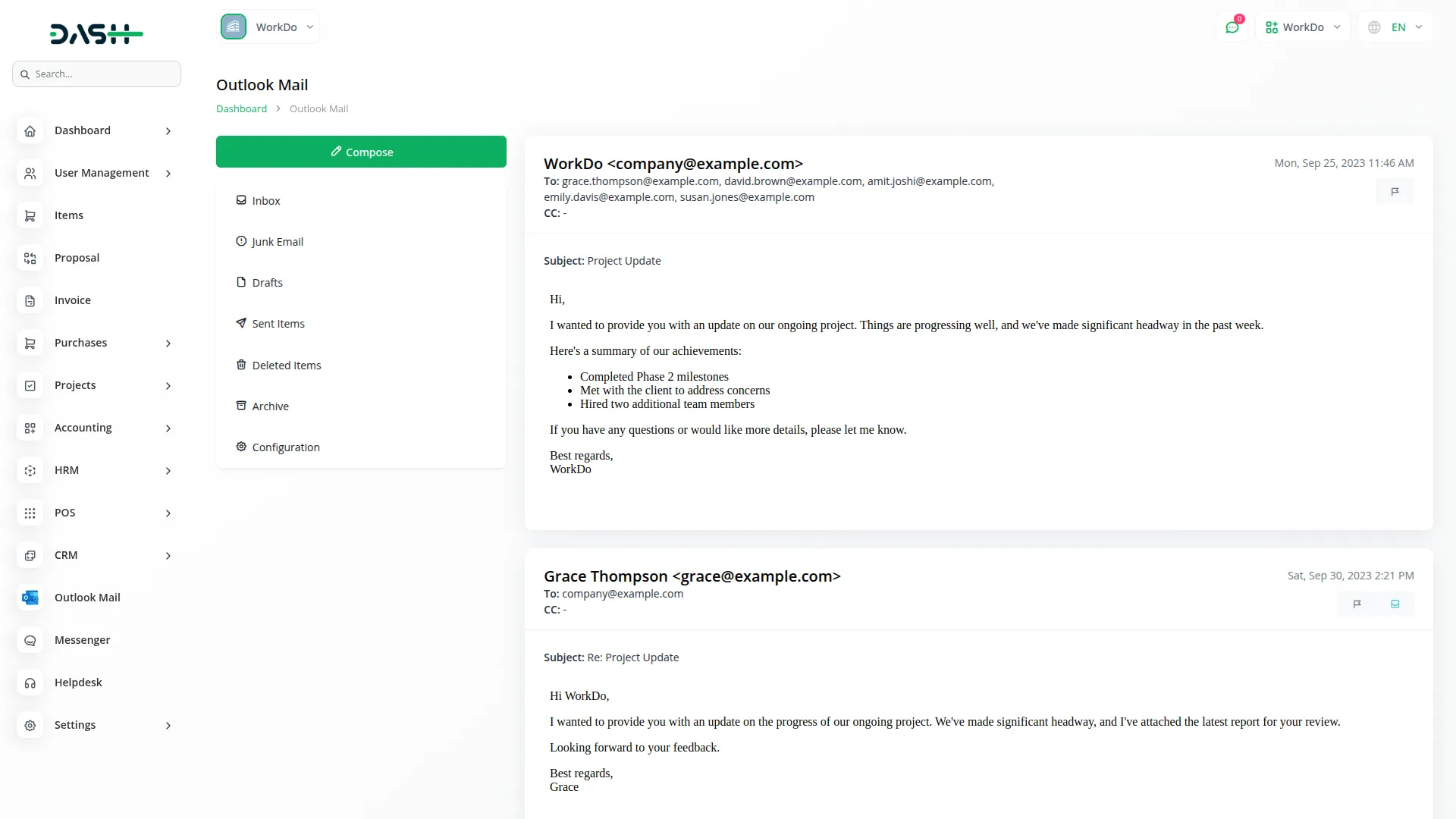
Task: Flag the Project Update email from WorkDo
Action: (x=1395, y=191)
